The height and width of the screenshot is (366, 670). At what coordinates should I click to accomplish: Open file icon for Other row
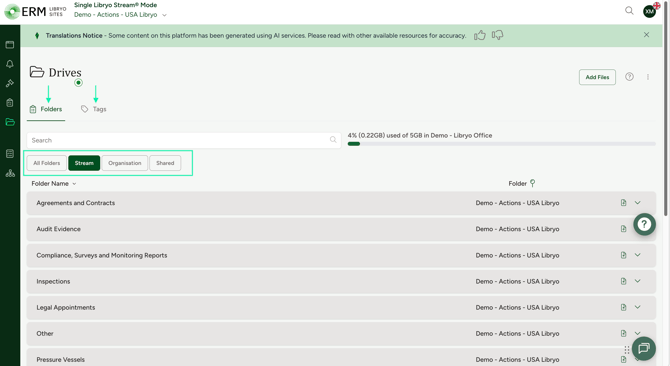pyautogui.click(x=623, y=333)
